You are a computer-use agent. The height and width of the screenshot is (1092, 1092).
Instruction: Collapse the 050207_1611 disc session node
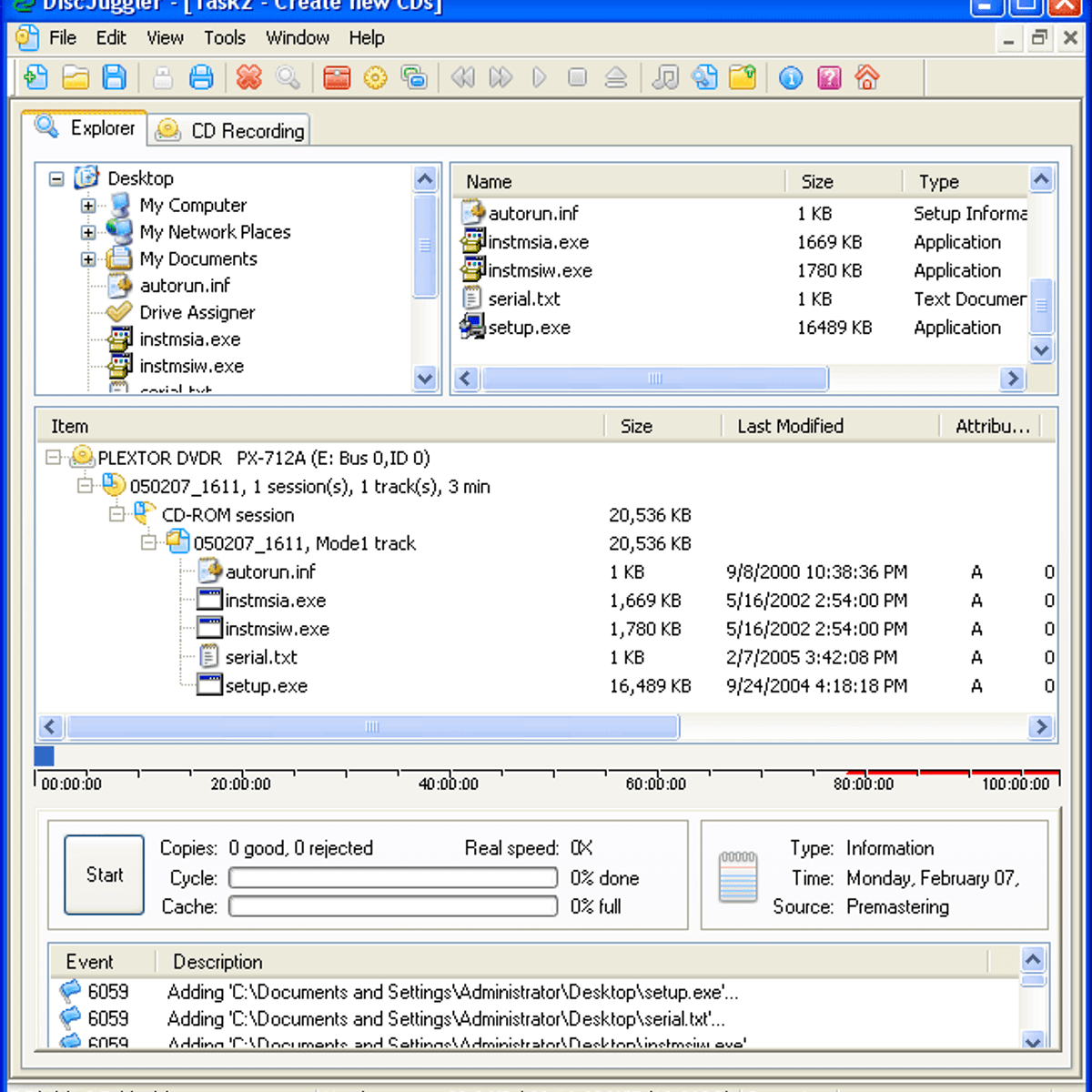click(86, 486)
